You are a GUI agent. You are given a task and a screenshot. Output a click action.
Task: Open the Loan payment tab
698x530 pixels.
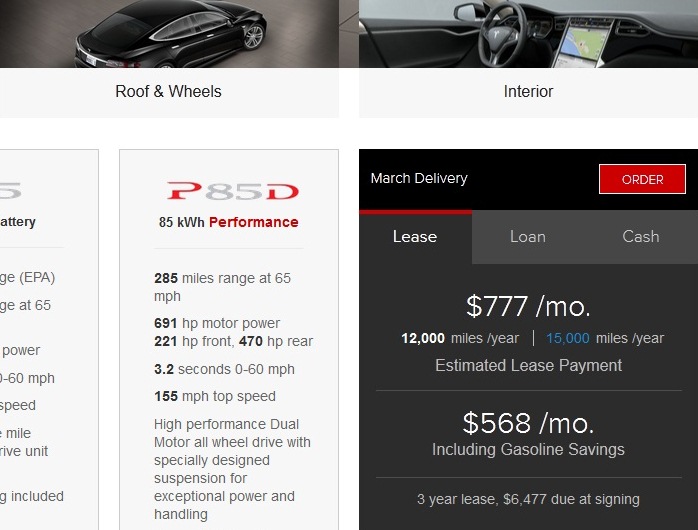528,237
